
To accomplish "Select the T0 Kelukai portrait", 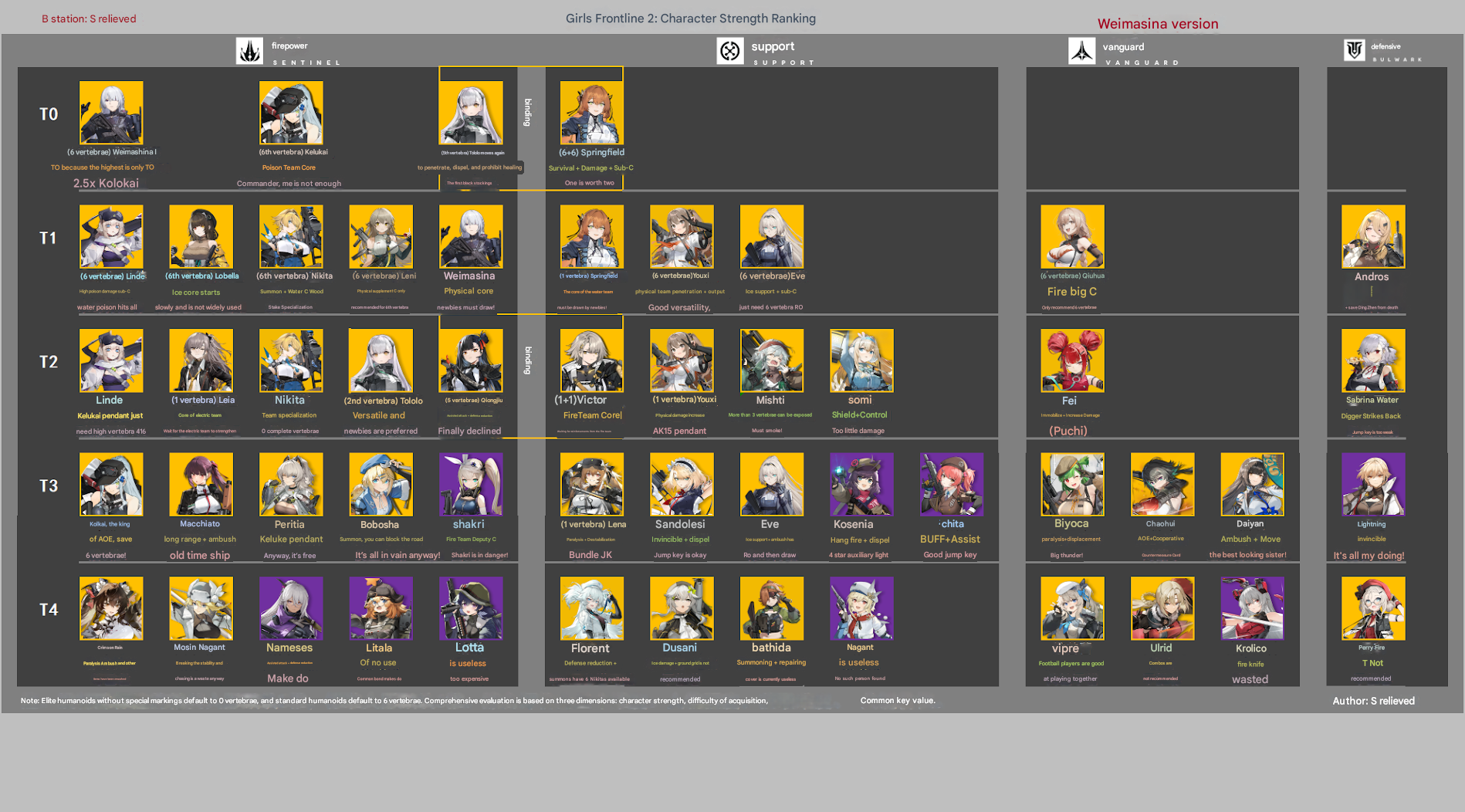I will [291, 113].
